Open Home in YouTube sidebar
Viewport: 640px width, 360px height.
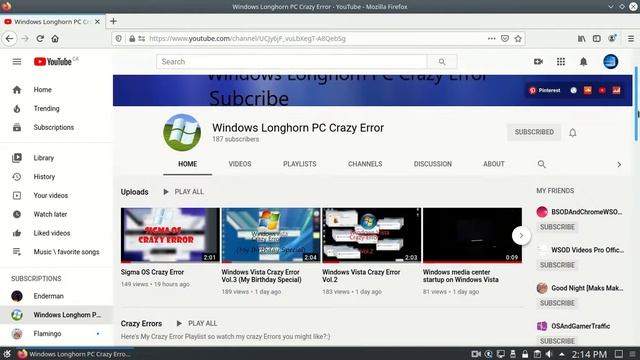tap(56, 90)
